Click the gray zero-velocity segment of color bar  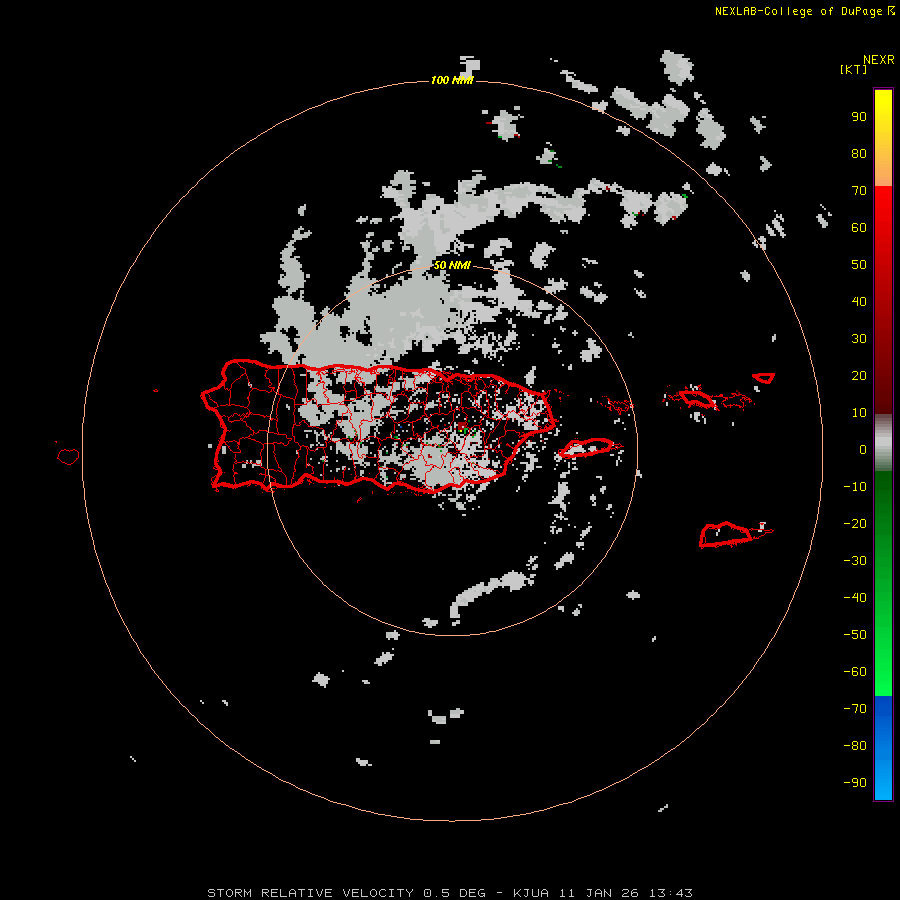[x=883, y=443]
